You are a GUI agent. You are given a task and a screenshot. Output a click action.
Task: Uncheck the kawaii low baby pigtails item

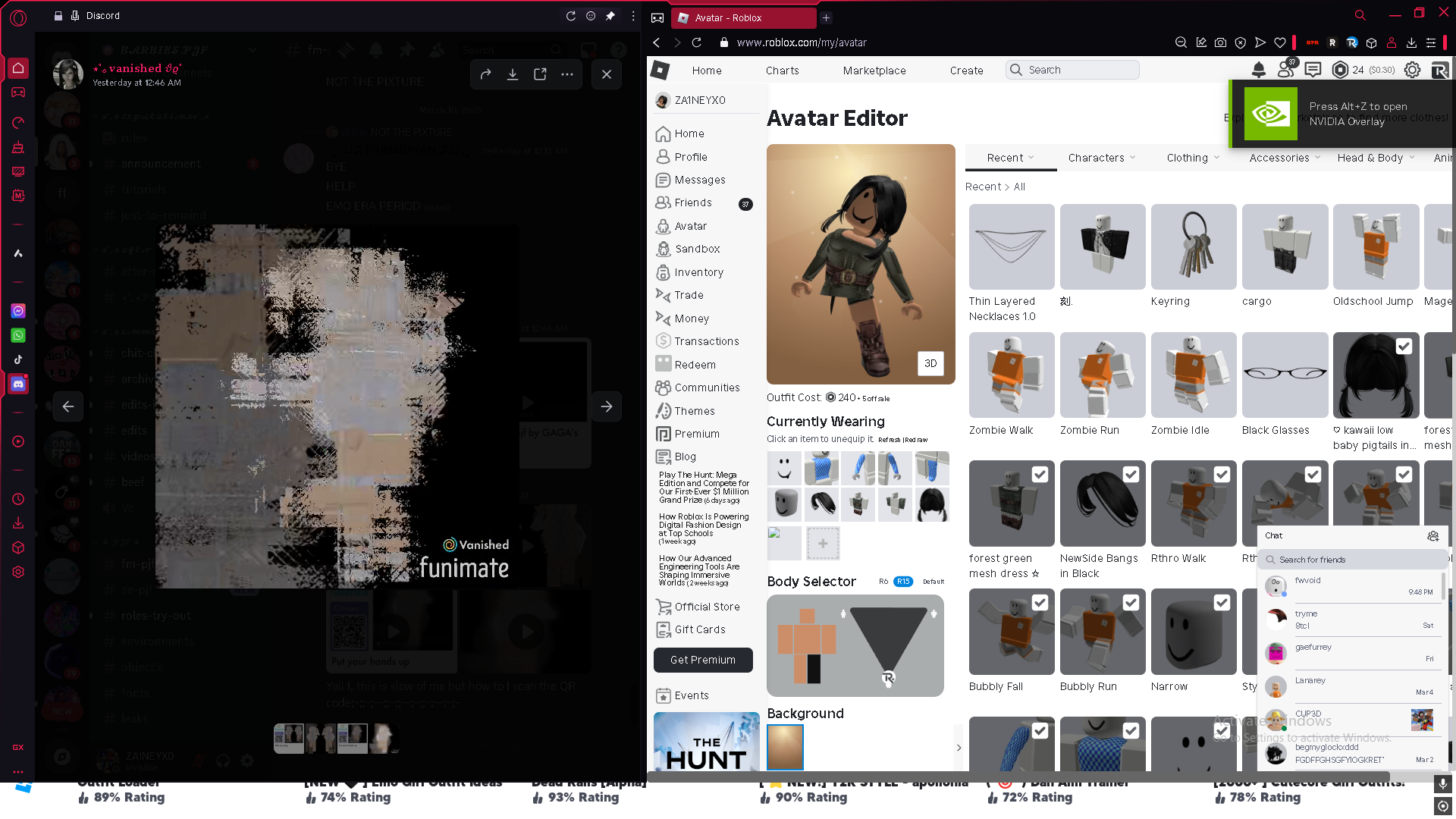click(1404, 346)
